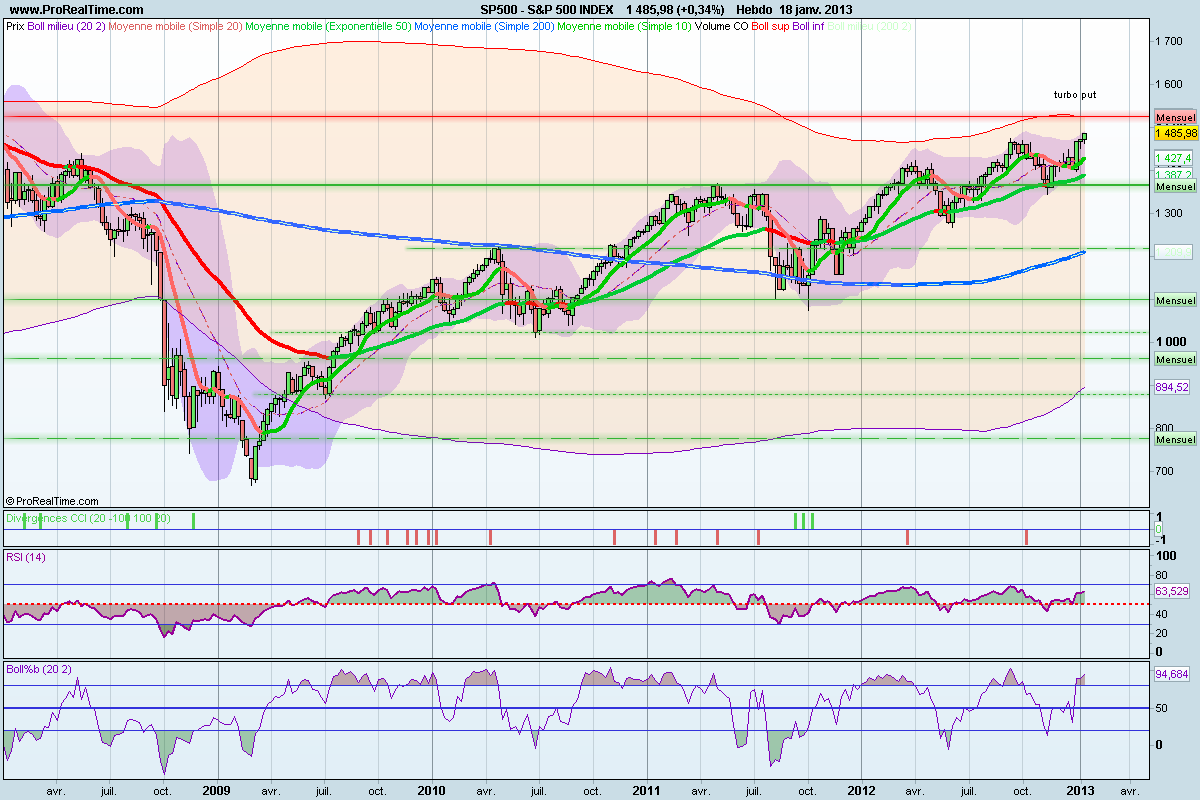Click the "18 janv. 2013" date in the title
Image resolution: width=1200 pixels, height=800 pixels.
tap(814, 9)
